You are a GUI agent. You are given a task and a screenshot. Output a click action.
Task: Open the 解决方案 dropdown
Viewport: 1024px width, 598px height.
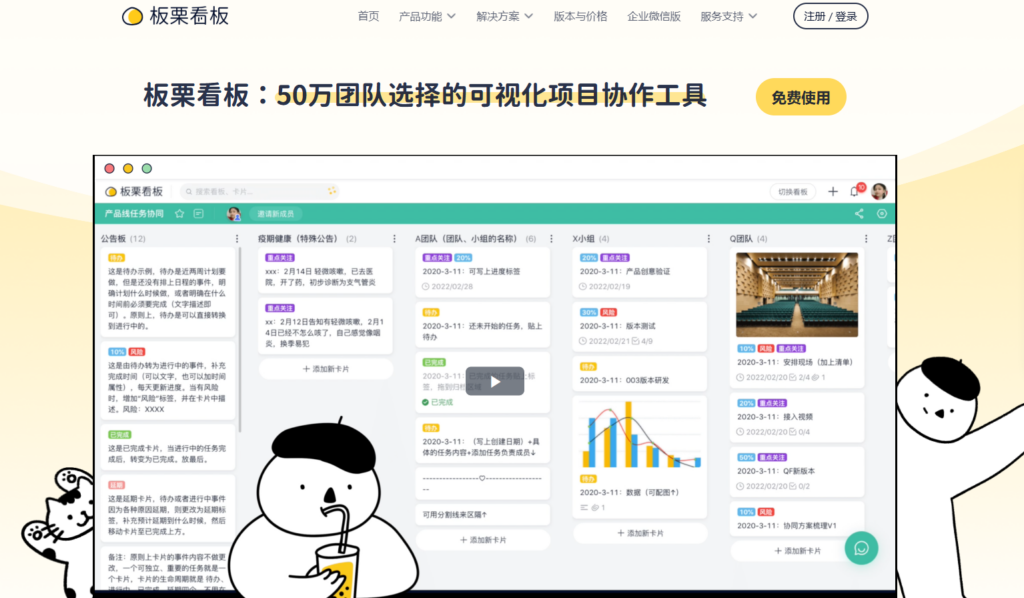point(498,16)
